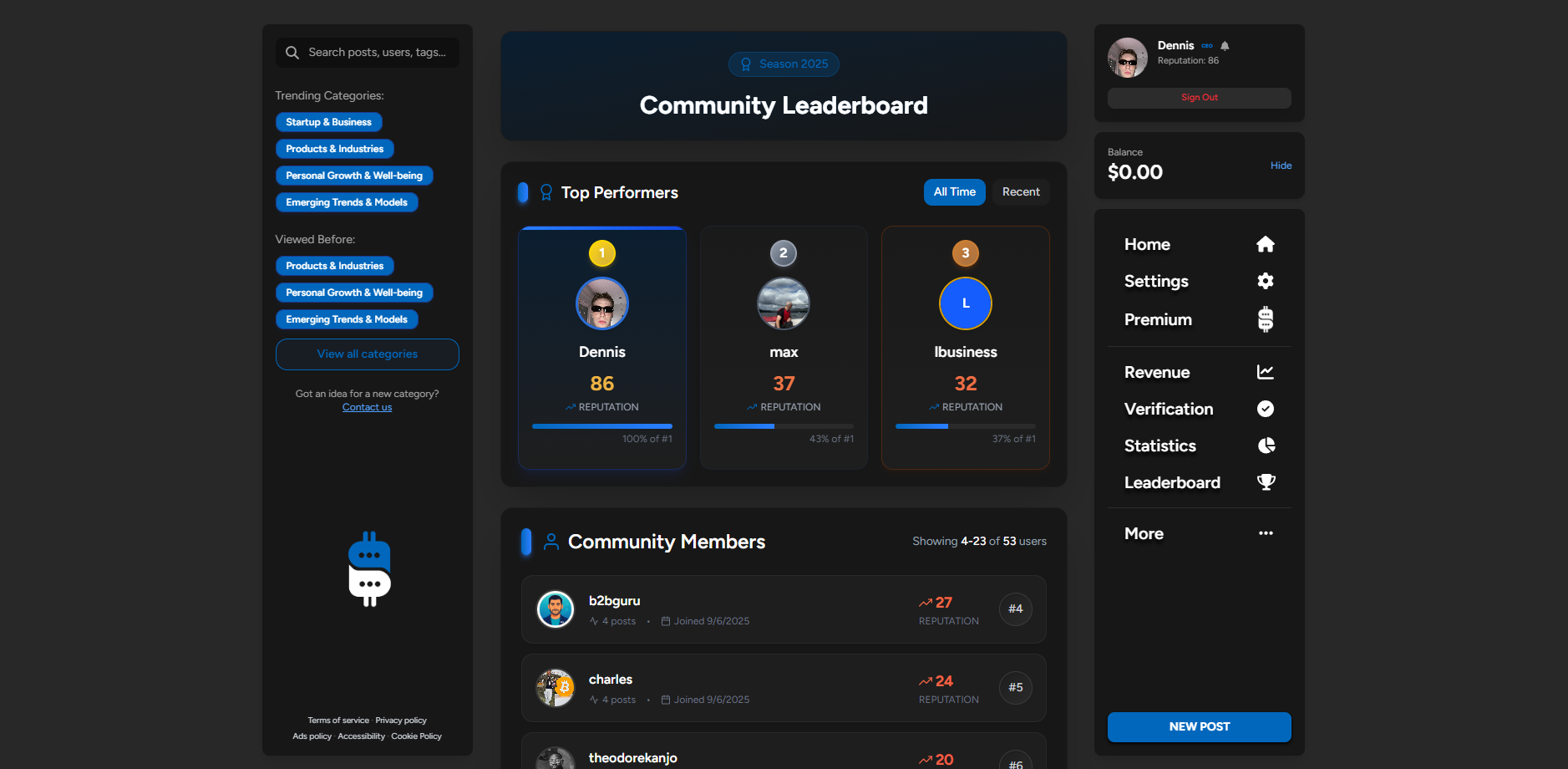Click the posts activity icon in charles row
Screen dimensions: 1568x769
click(x=594, y=700)
